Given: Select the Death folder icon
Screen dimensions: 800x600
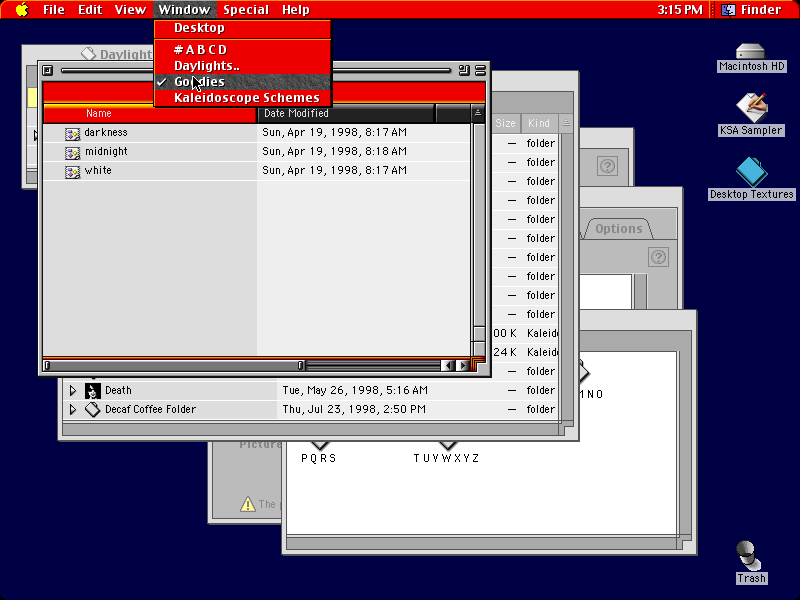Looking at the screenshot, I should tap(92, 390).
